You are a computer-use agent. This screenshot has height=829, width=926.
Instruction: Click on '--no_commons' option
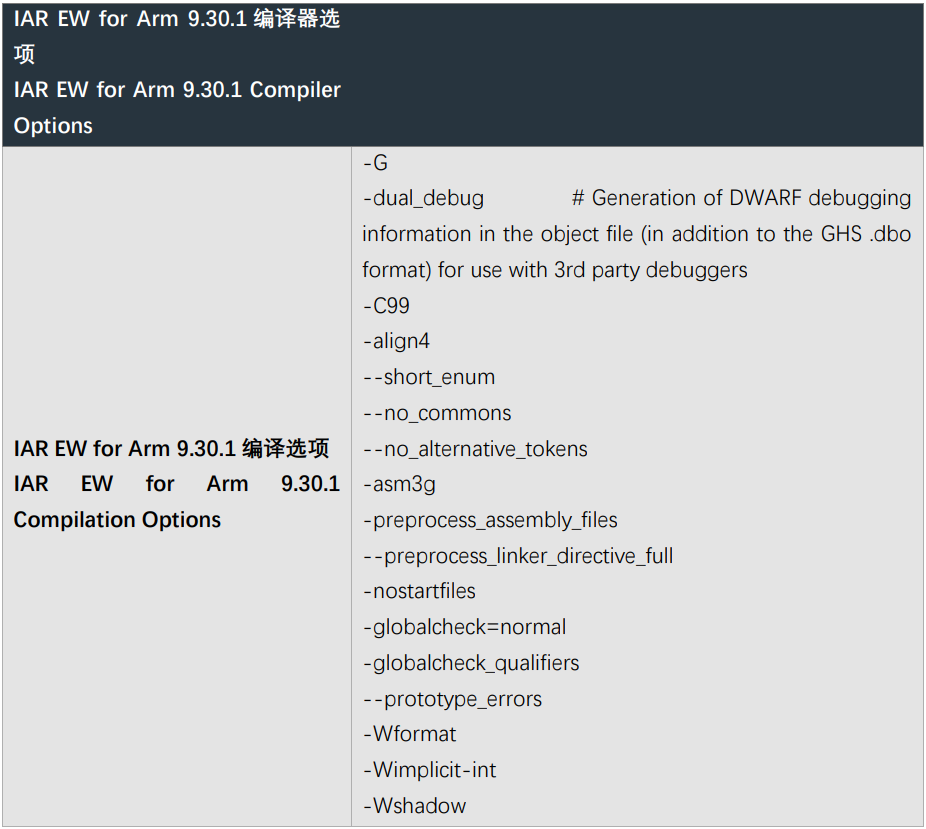coord(437,413)
